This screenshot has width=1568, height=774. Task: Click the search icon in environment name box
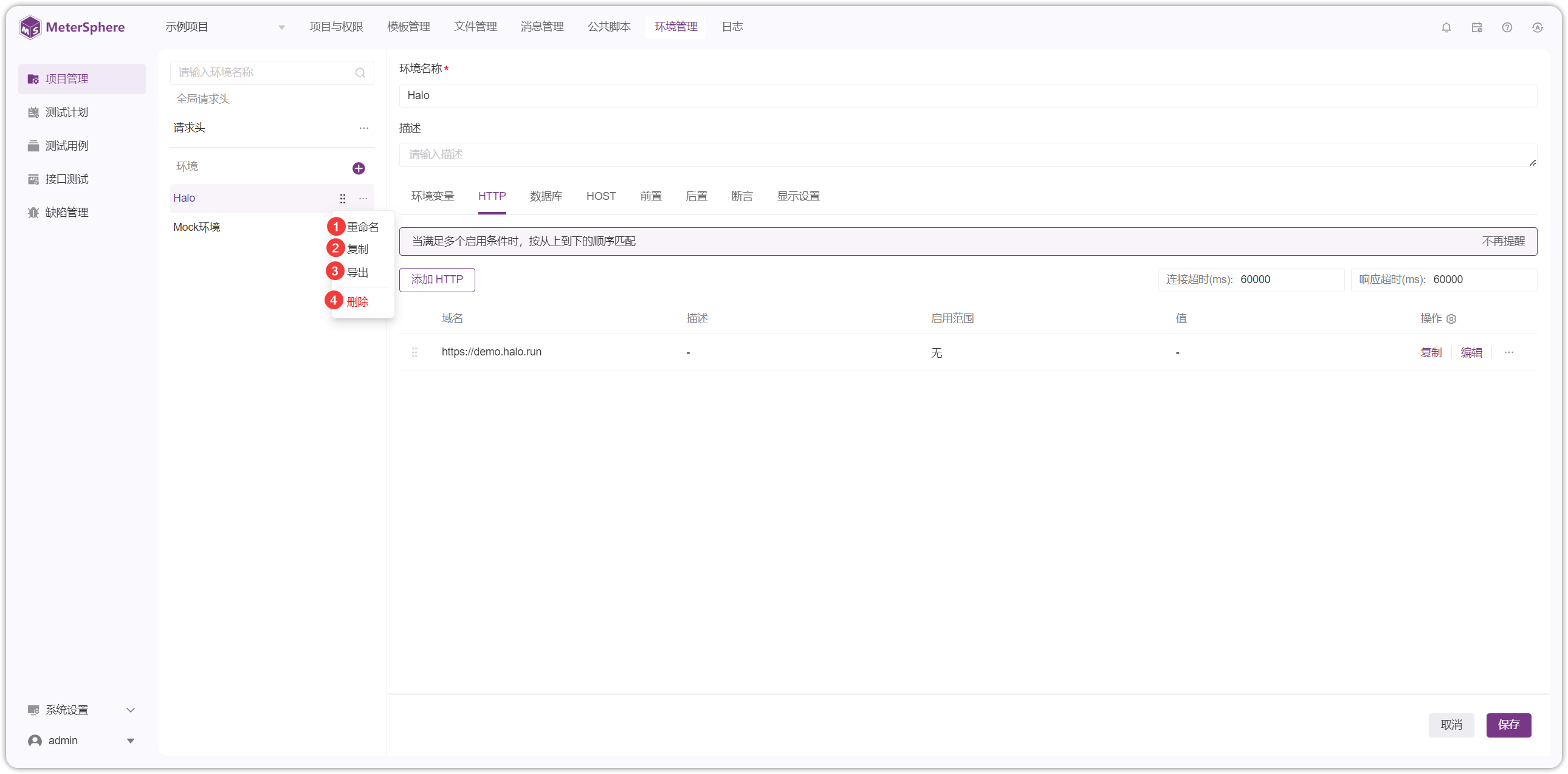click(x=360, y=73)
